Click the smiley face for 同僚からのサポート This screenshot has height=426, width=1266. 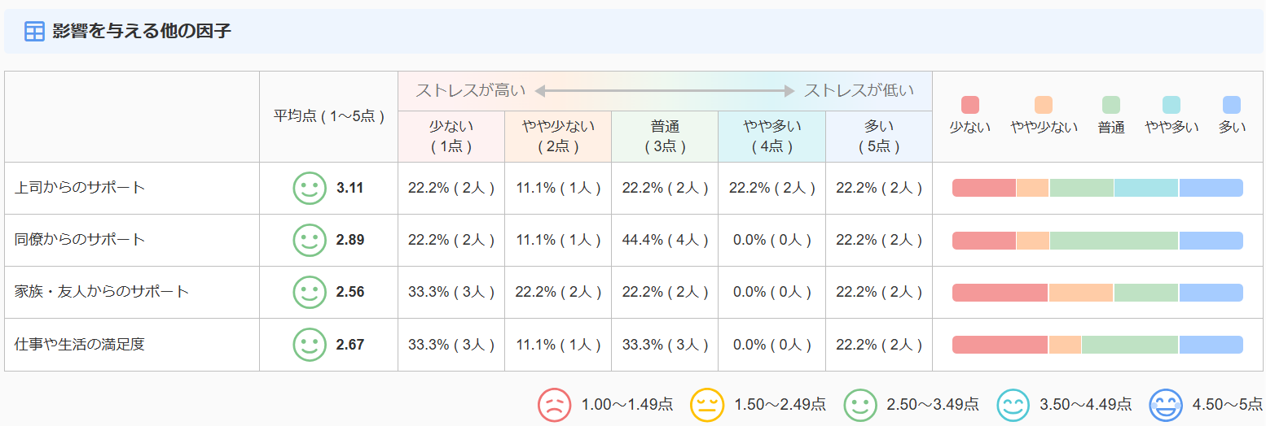pos(310,240)
